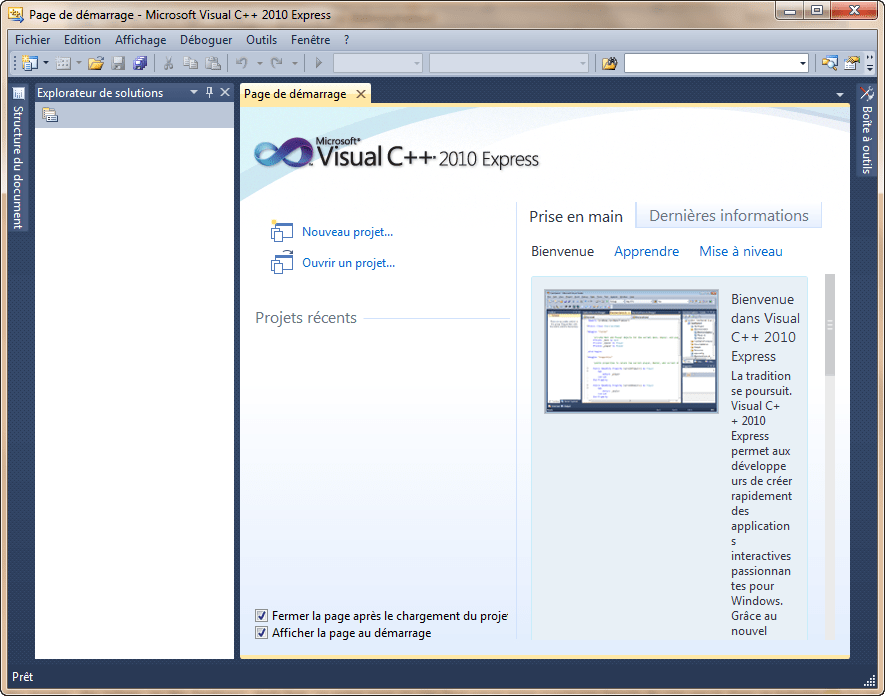This screenshot has width=885, height=696.
Task: Click the Cut scissors icon
Action: [x=168, y=63]
